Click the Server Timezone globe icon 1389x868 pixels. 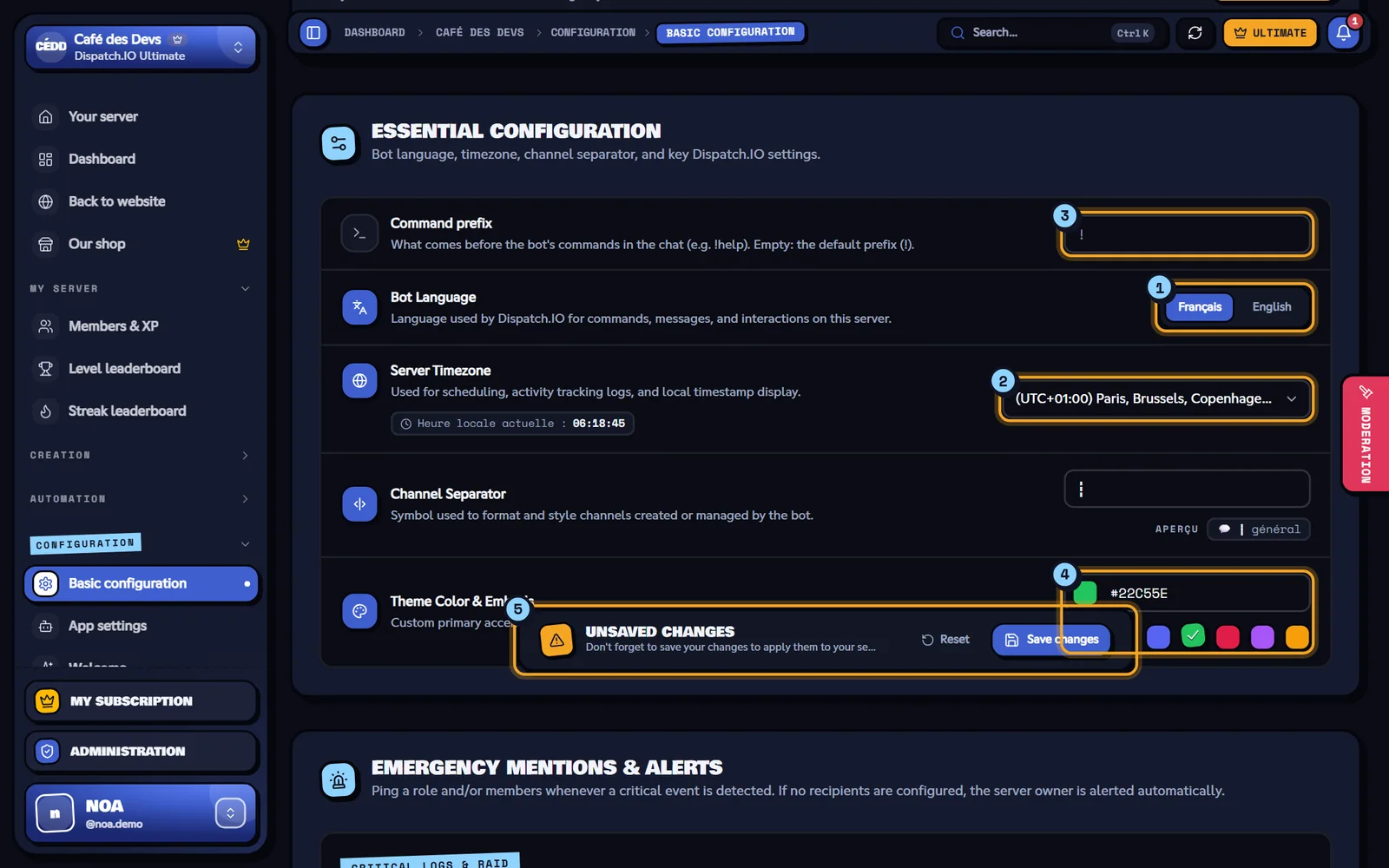359,380
